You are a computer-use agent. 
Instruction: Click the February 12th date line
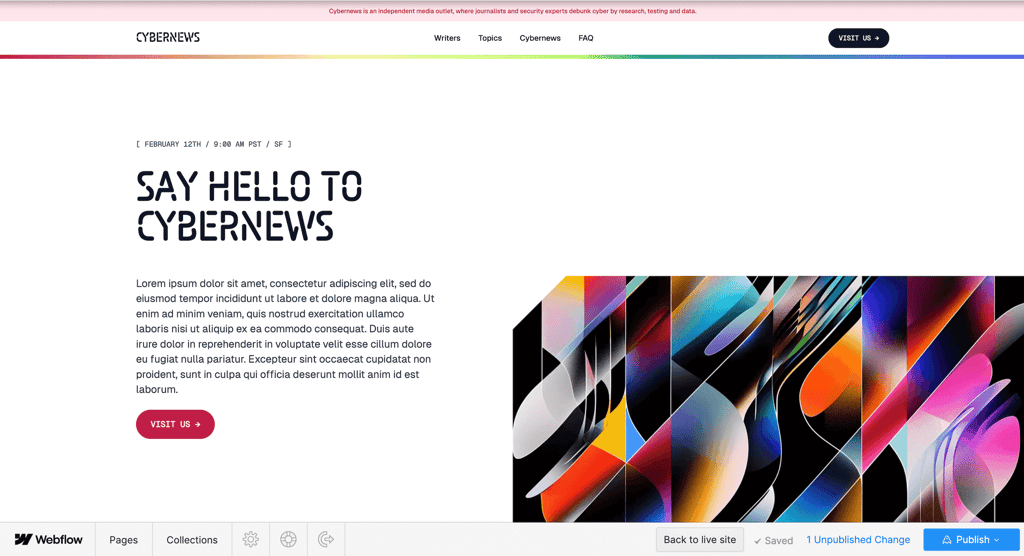coord(214,144)
